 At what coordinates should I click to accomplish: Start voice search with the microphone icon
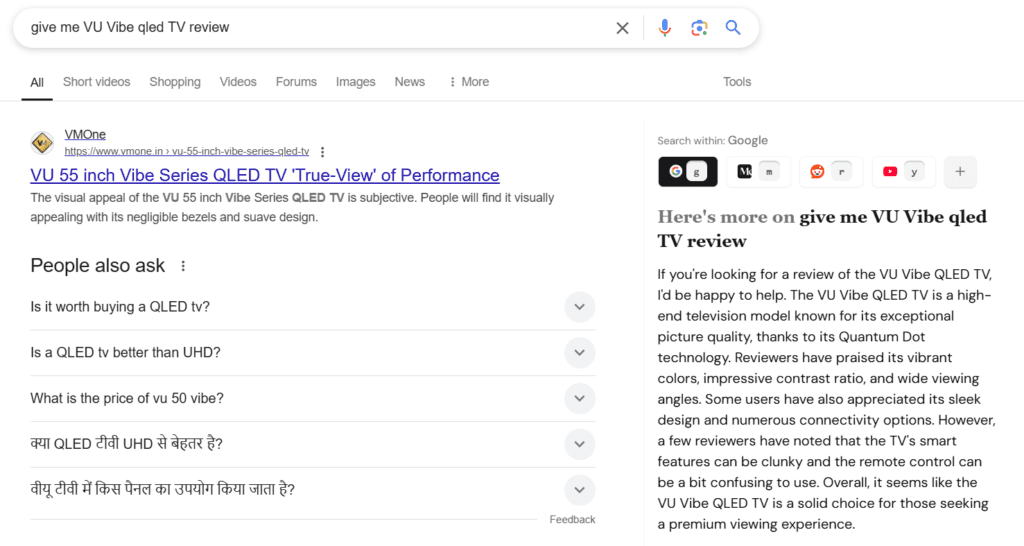tap(664, 28)
